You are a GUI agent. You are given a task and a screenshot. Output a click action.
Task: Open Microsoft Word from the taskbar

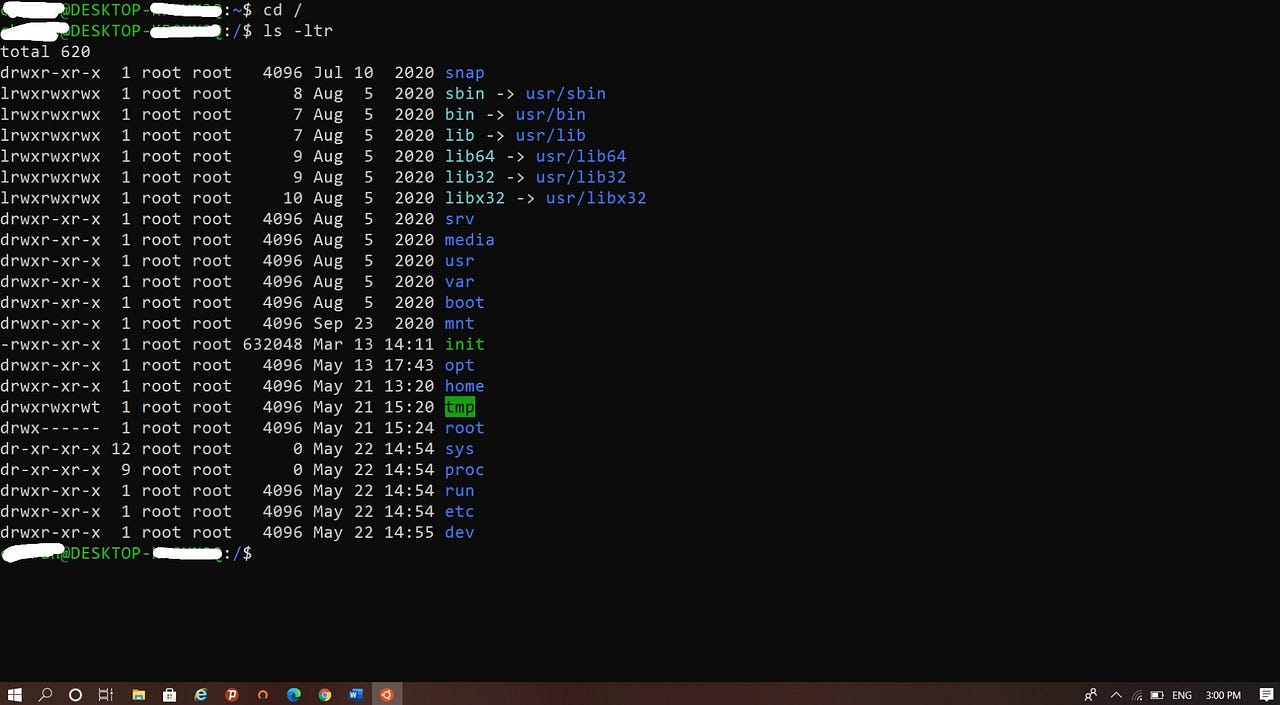coord(356,694)
